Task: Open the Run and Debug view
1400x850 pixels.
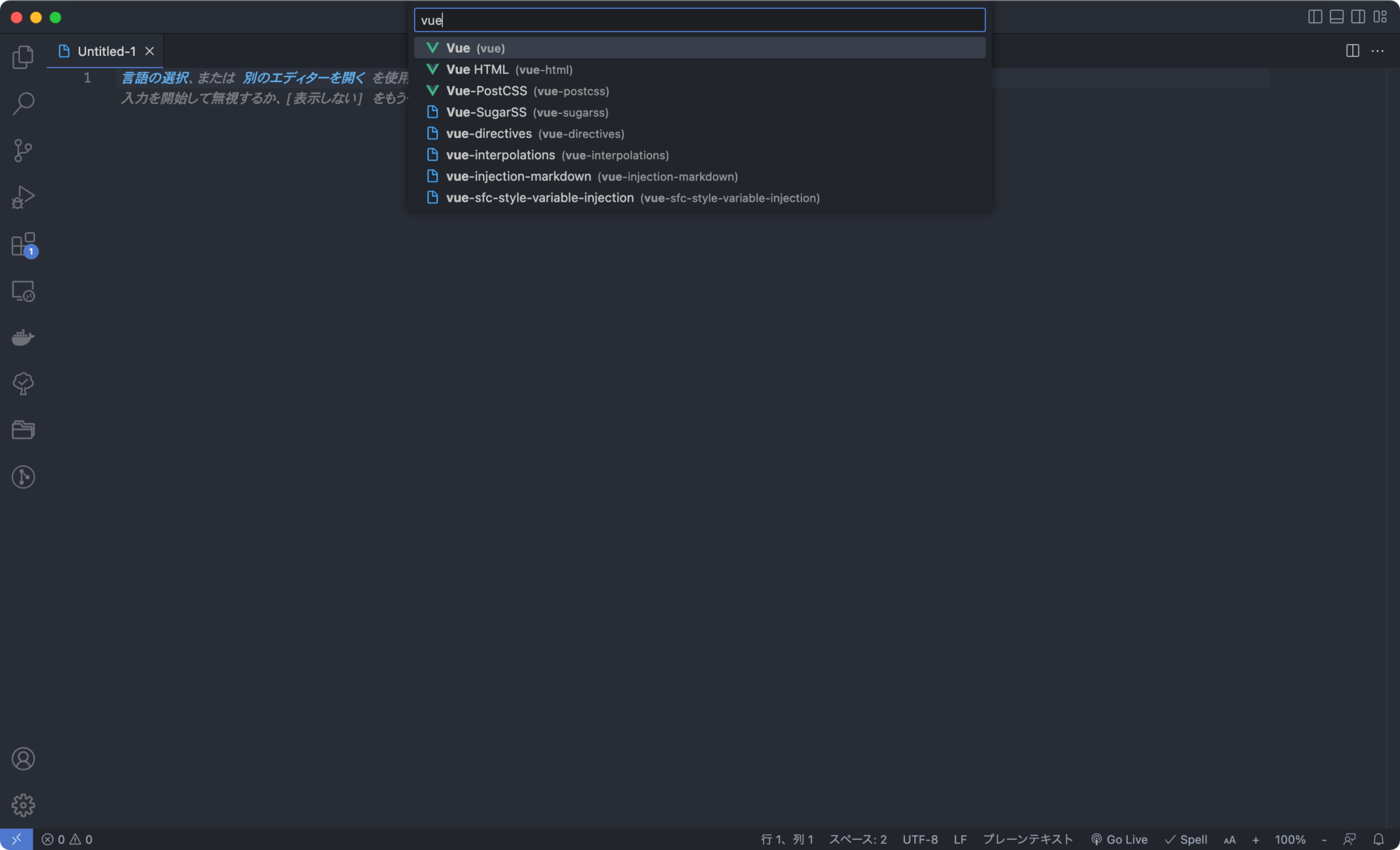Action: coord(23,197)
